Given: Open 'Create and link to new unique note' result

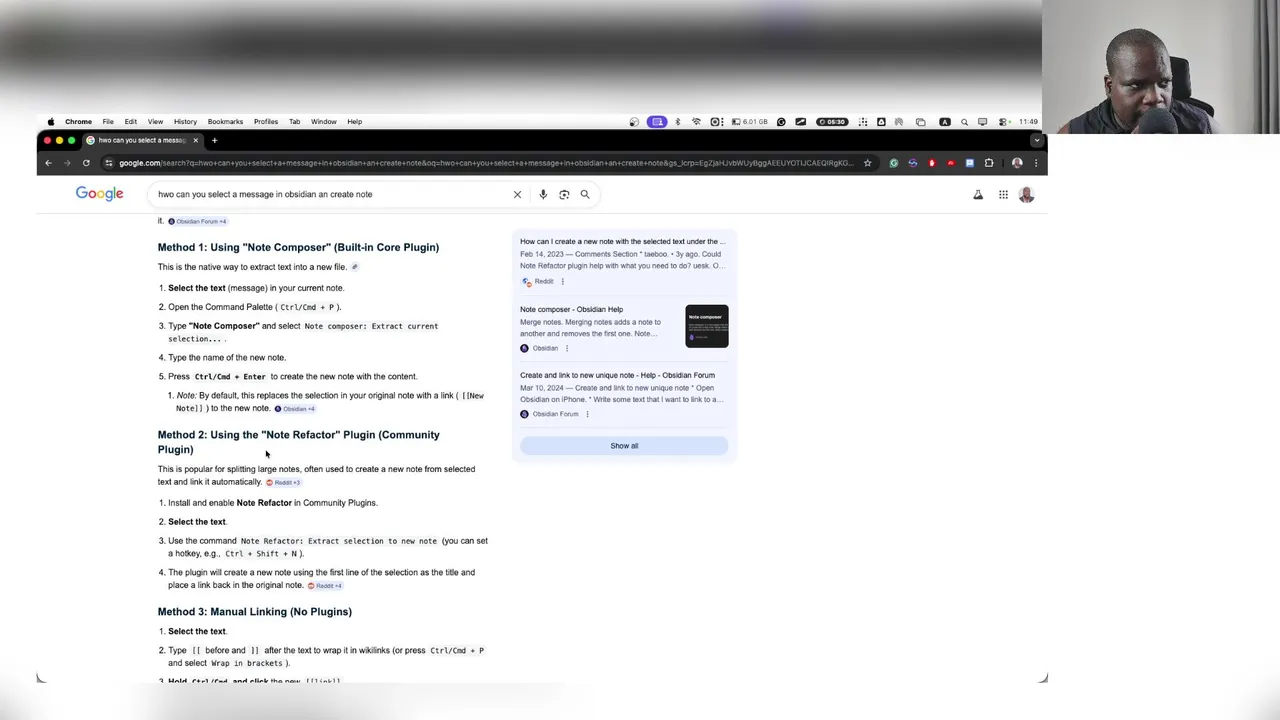Looking at the screenshot, I should pyautogui.click(x=617, y=375).
